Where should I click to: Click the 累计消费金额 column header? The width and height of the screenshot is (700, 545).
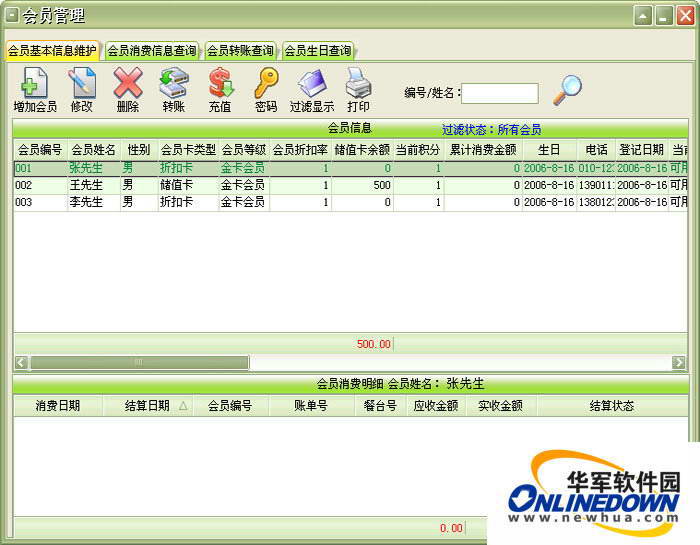point(483,150)
